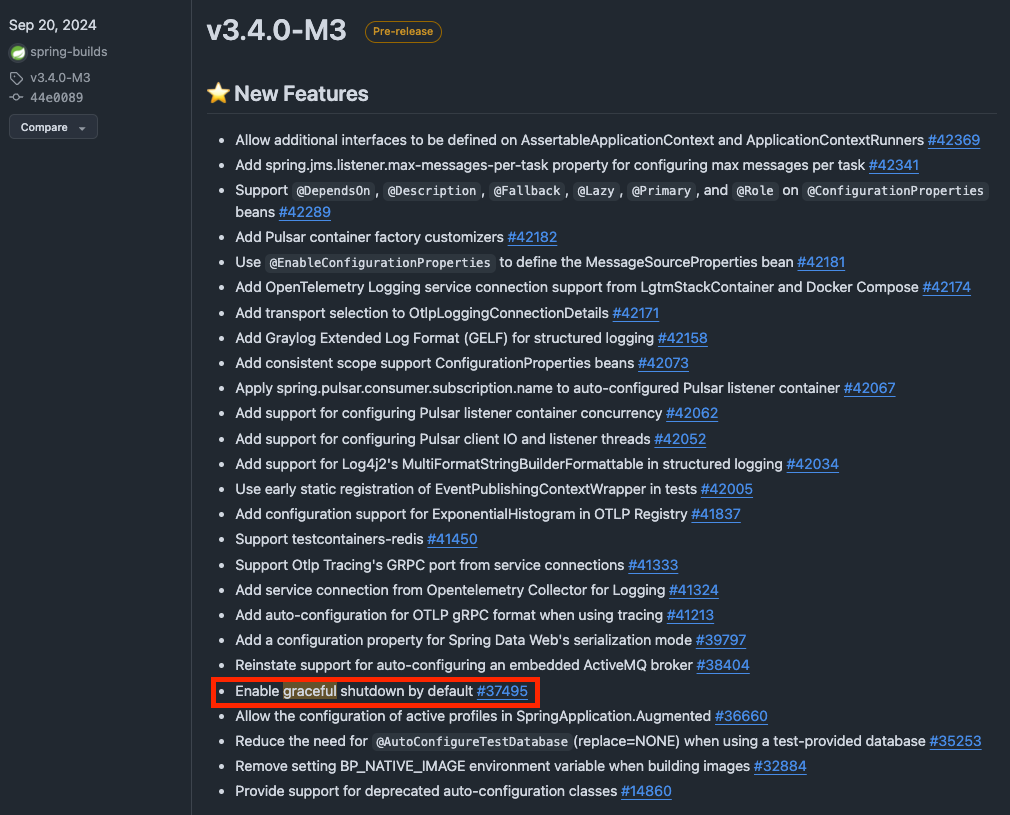
Task: Click the '@DependsOn' code text
Action: 333,191
